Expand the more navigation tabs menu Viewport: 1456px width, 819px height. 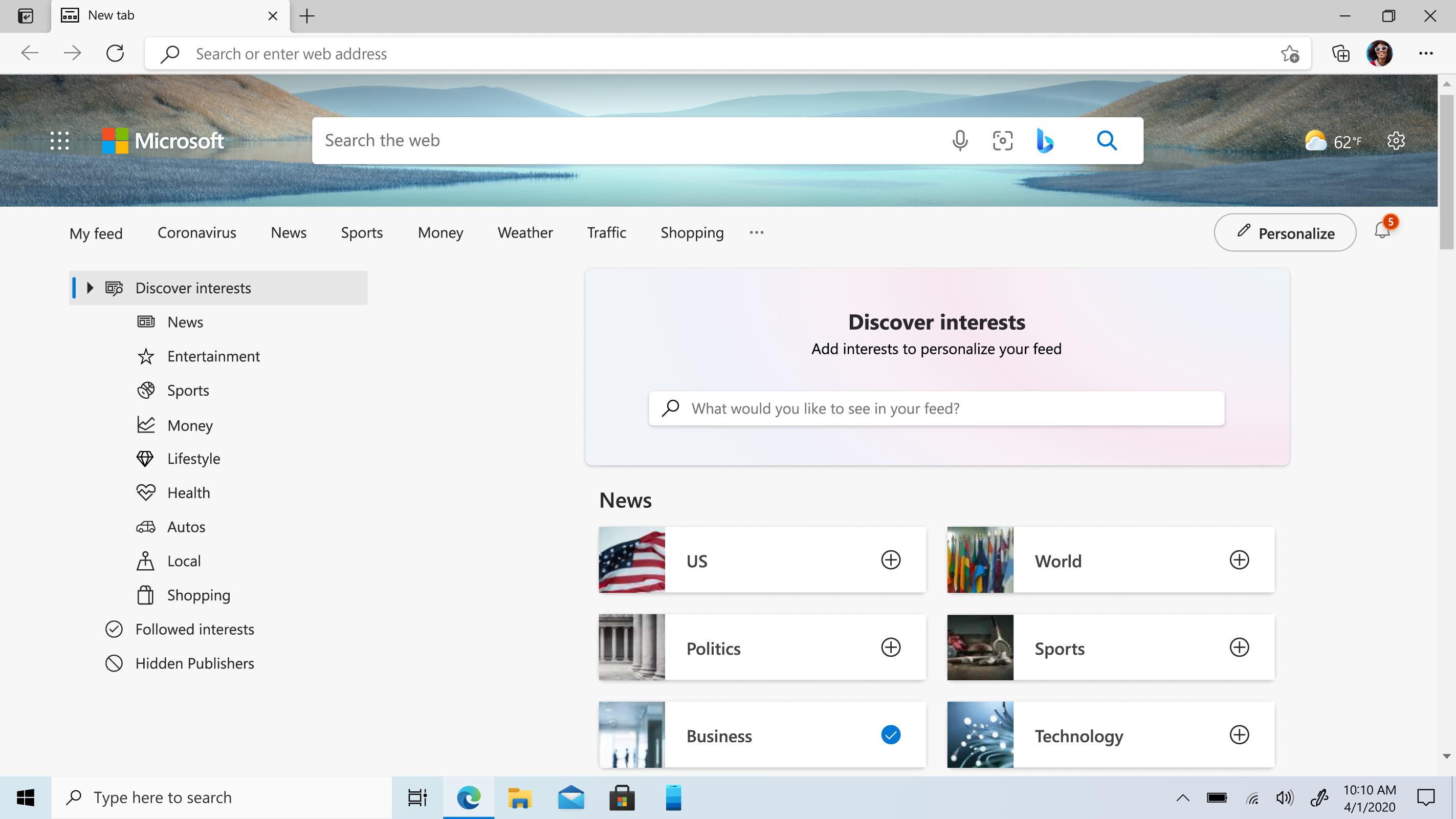point(757,232)
